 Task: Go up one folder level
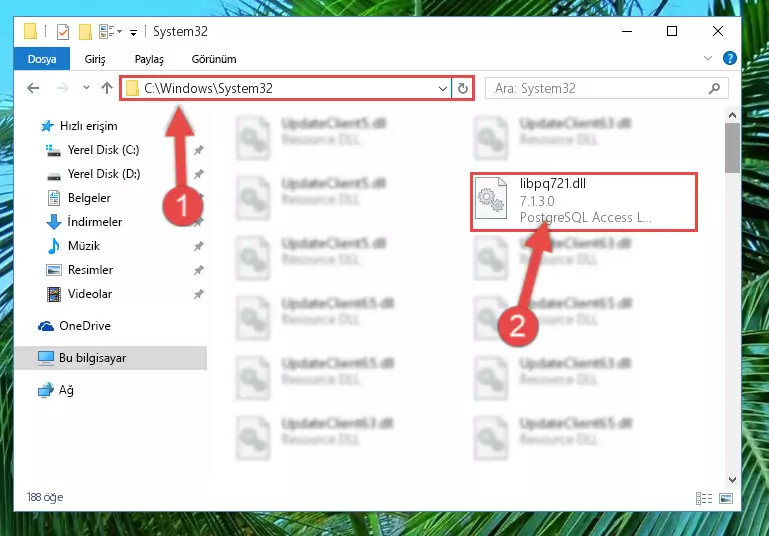click(107, 88)
